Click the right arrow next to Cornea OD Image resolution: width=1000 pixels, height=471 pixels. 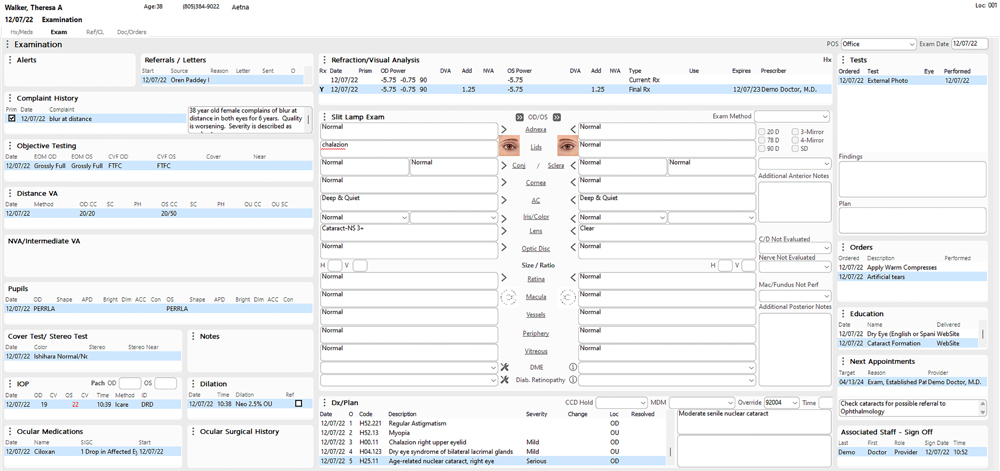coord(504,182)
